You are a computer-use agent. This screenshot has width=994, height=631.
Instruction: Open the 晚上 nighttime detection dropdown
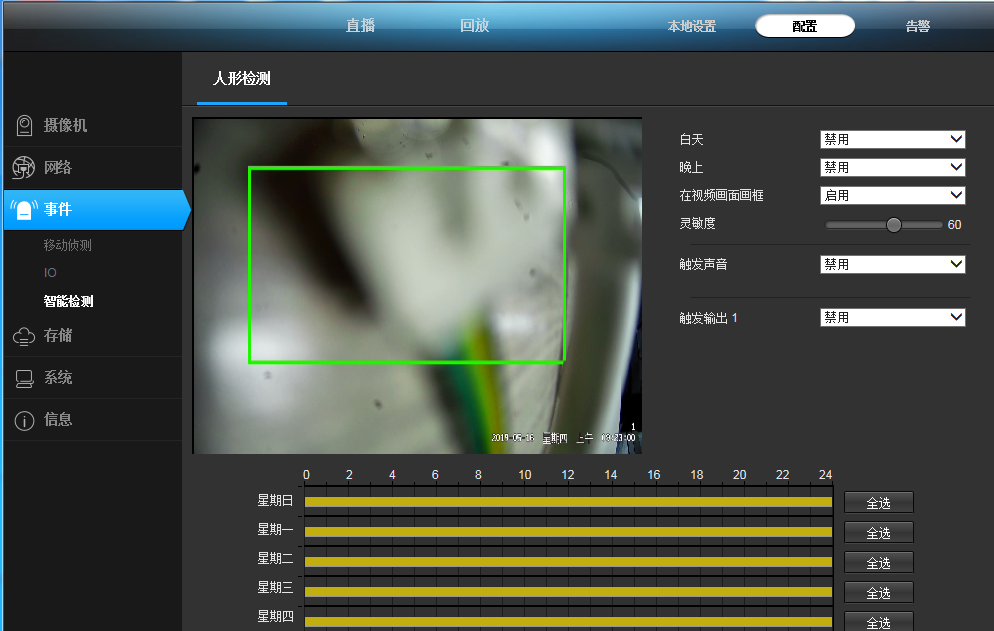(891, 167)
